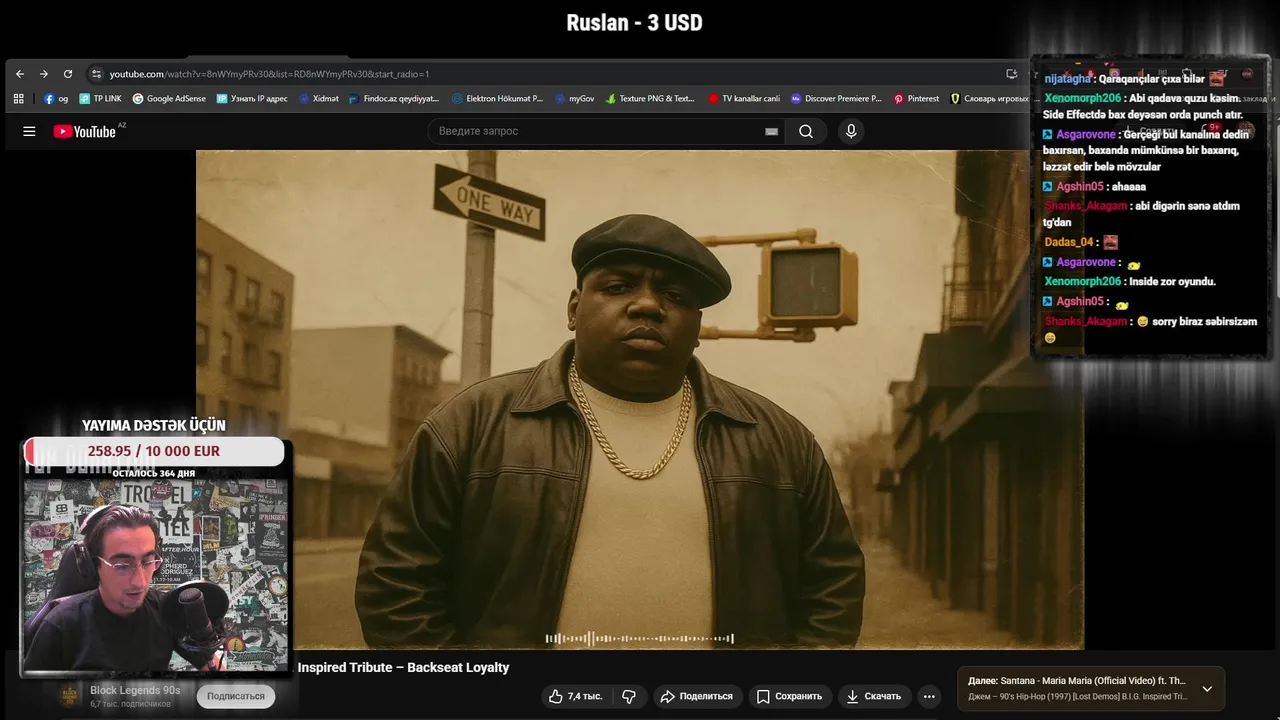Open the TP LINK bookmark
The height and width of the screenshot is (720, 1280).
click(x=100, y=99)
